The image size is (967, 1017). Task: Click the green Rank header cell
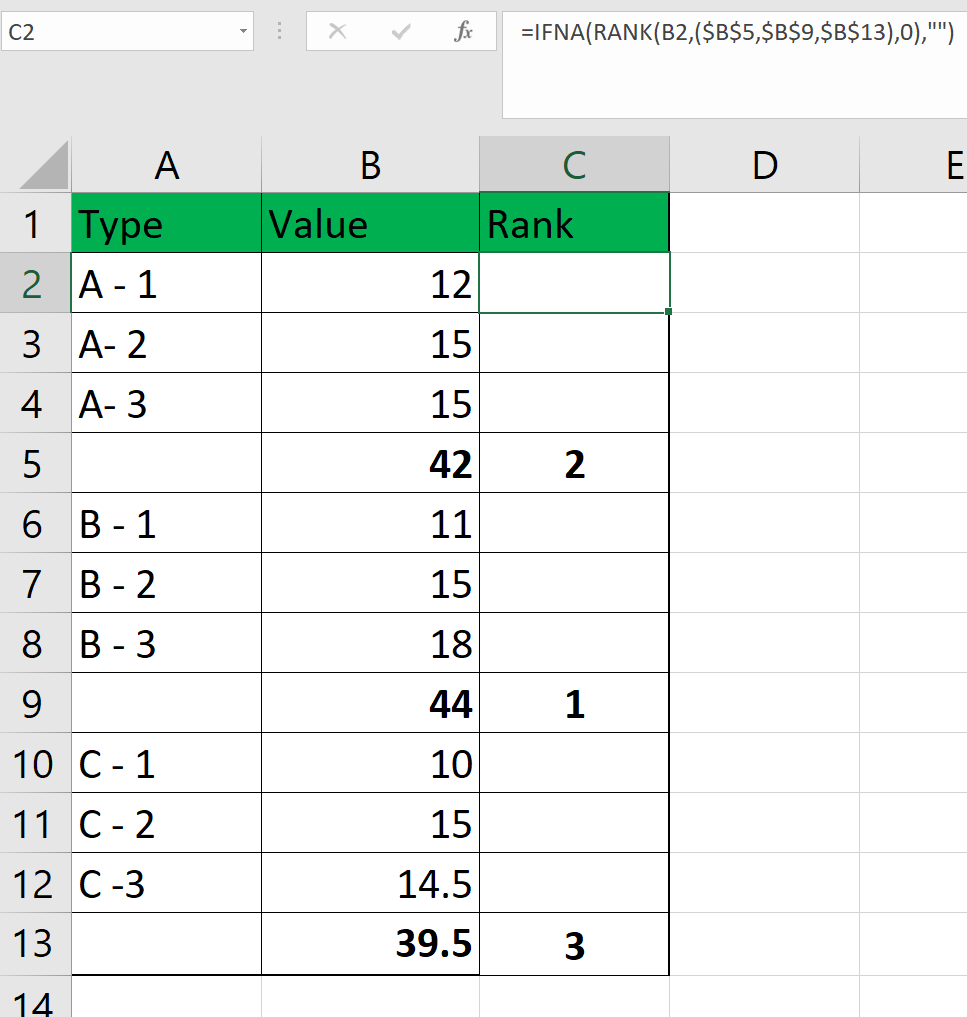[x=574, y=224]
